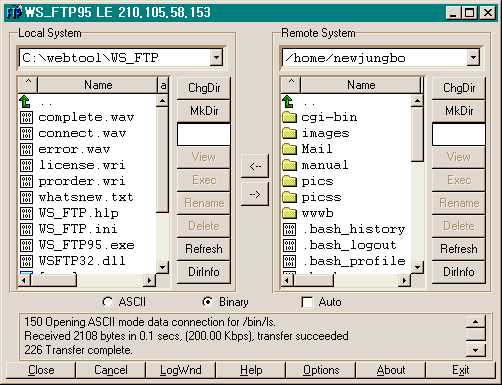Select the license.wri file icon
The width and height of the screenshot is (502, 385).
26,165
